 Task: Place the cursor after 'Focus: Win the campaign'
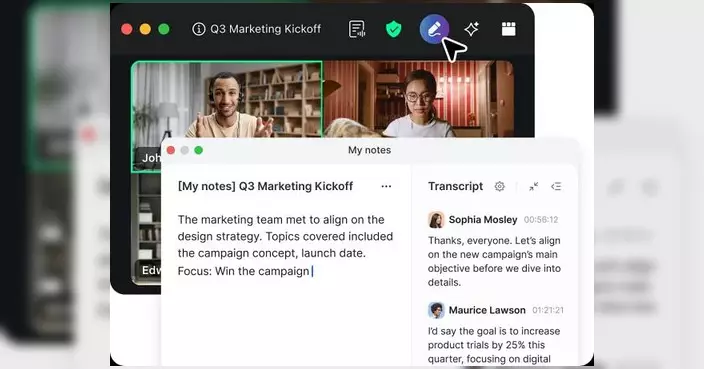[312, 271]
